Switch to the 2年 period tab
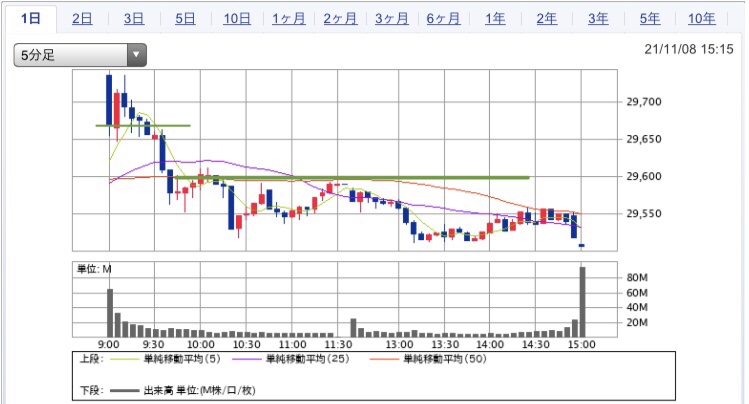 (546, 19)
